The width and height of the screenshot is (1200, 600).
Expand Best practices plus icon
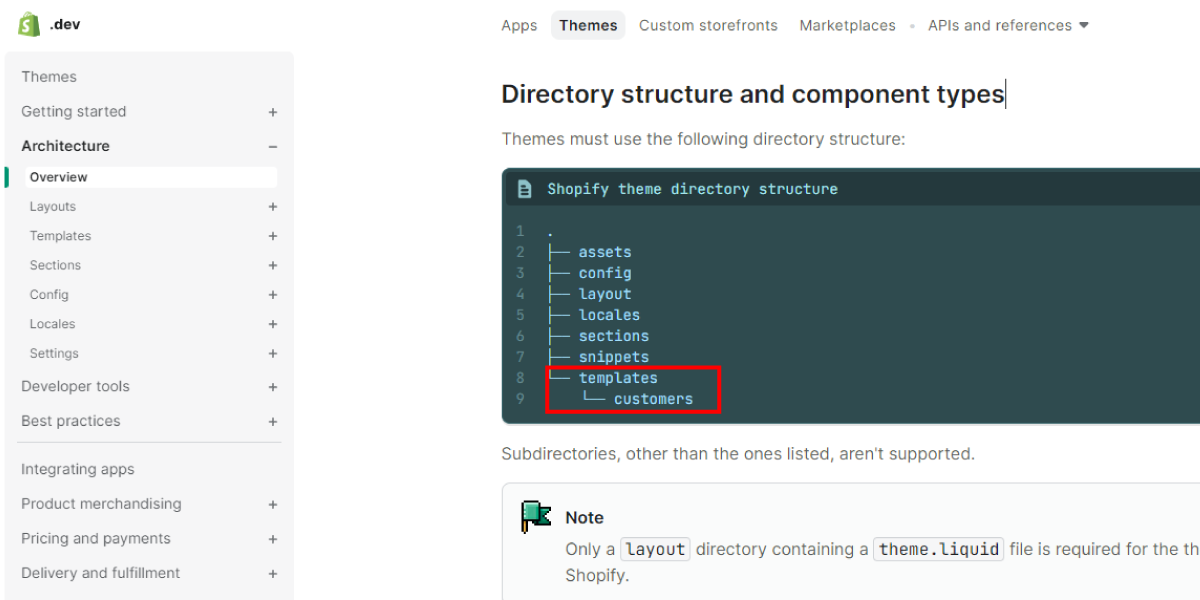click(273, 422)
